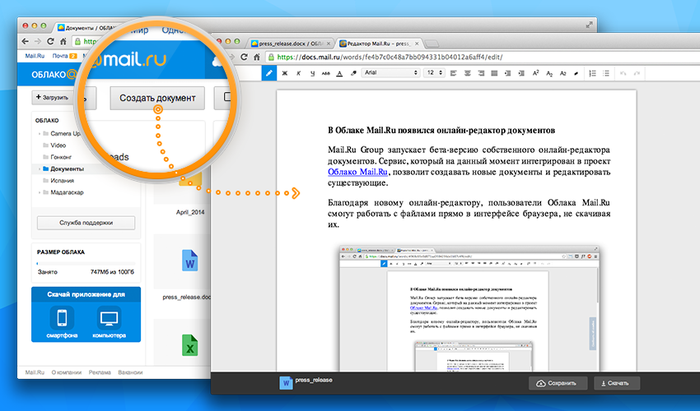The width and height of the screenshot is (700, 411).
Task: Click the Скачать download button
Action: coord(617,383)
